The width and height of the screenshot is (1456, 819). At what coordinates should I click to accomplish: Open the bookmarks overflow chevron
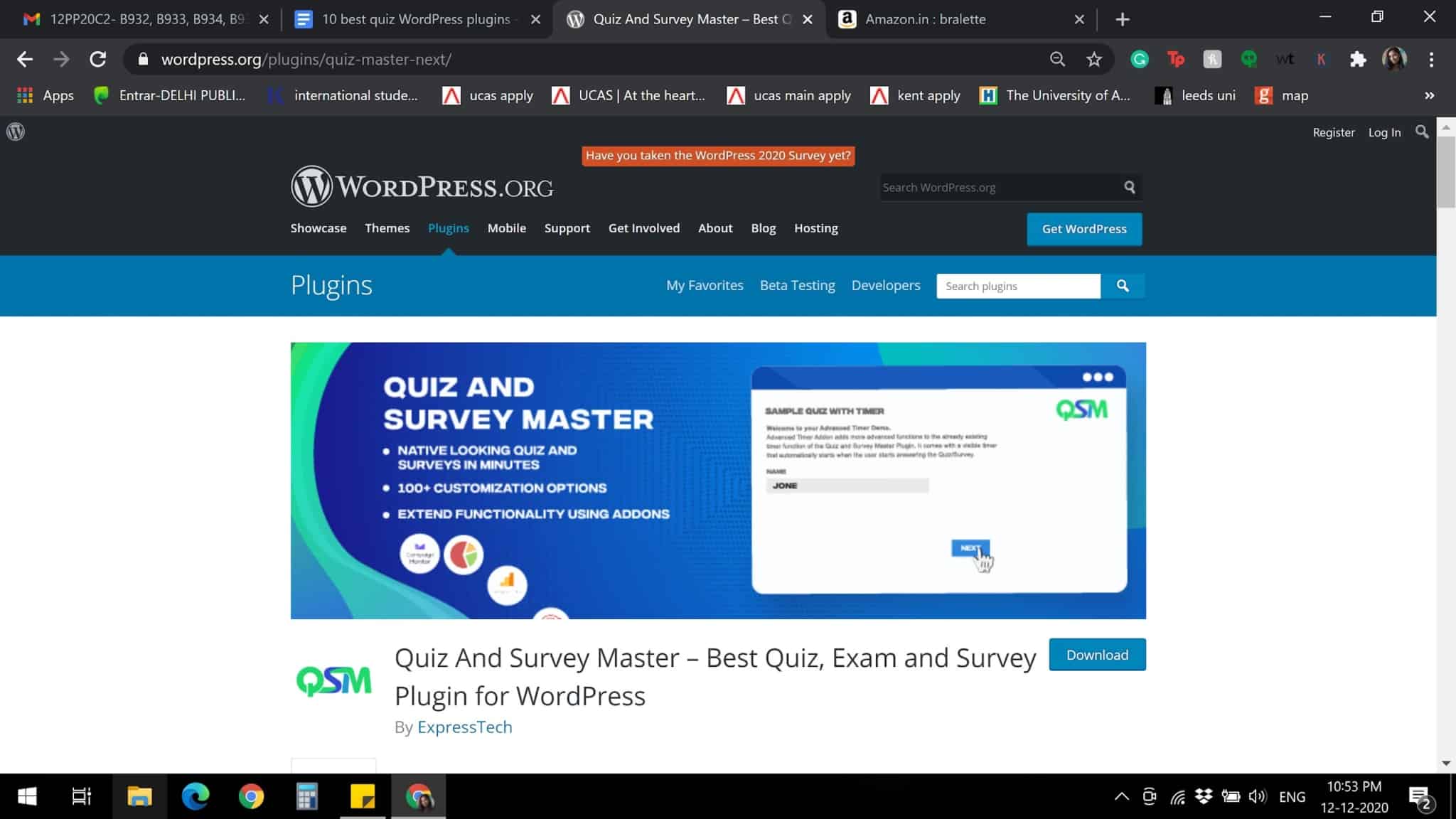tap(1429, 95)
